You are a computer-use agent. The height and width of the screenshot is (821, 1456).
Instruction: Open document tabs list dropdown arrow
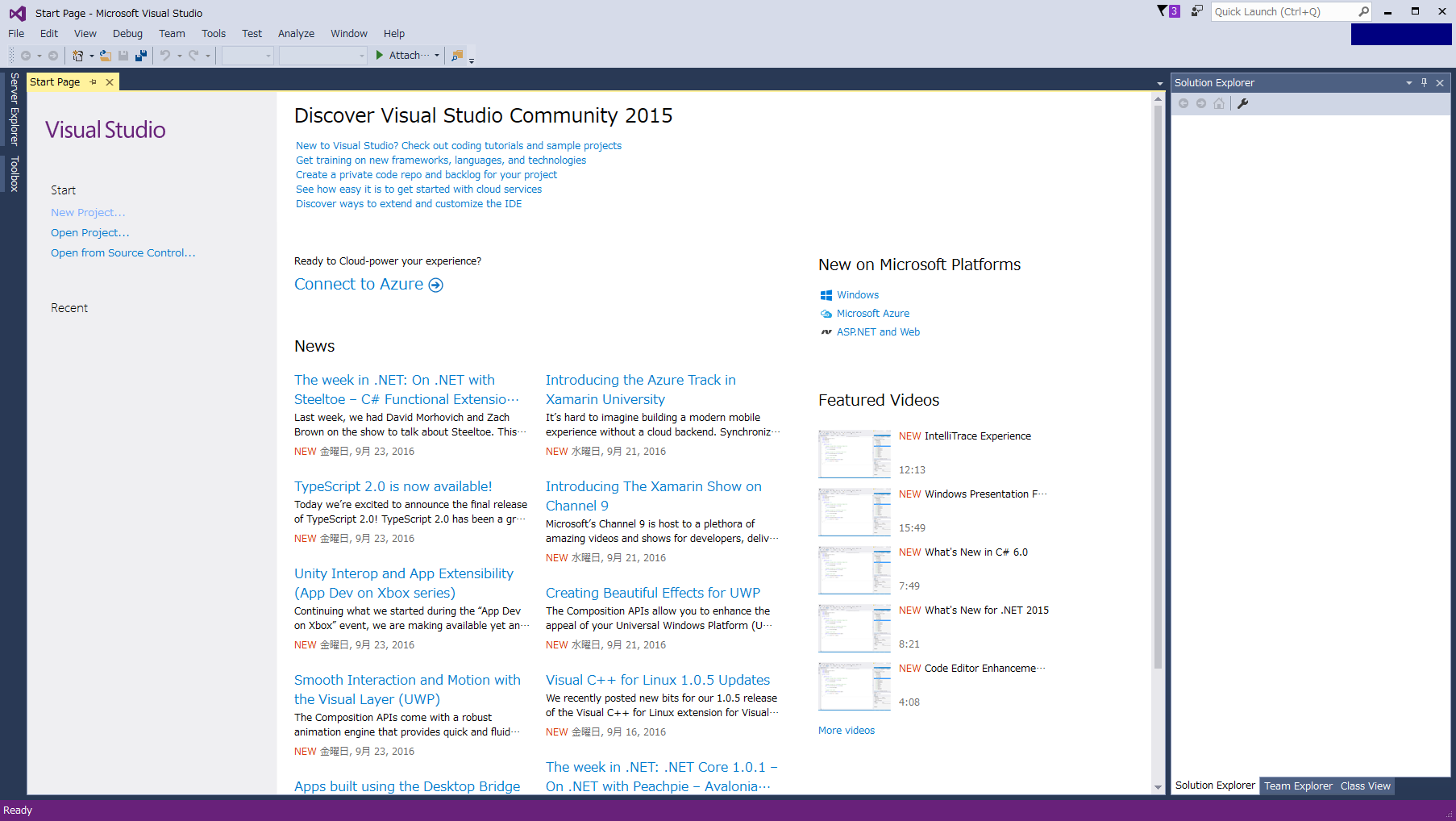pos(1160,83)
